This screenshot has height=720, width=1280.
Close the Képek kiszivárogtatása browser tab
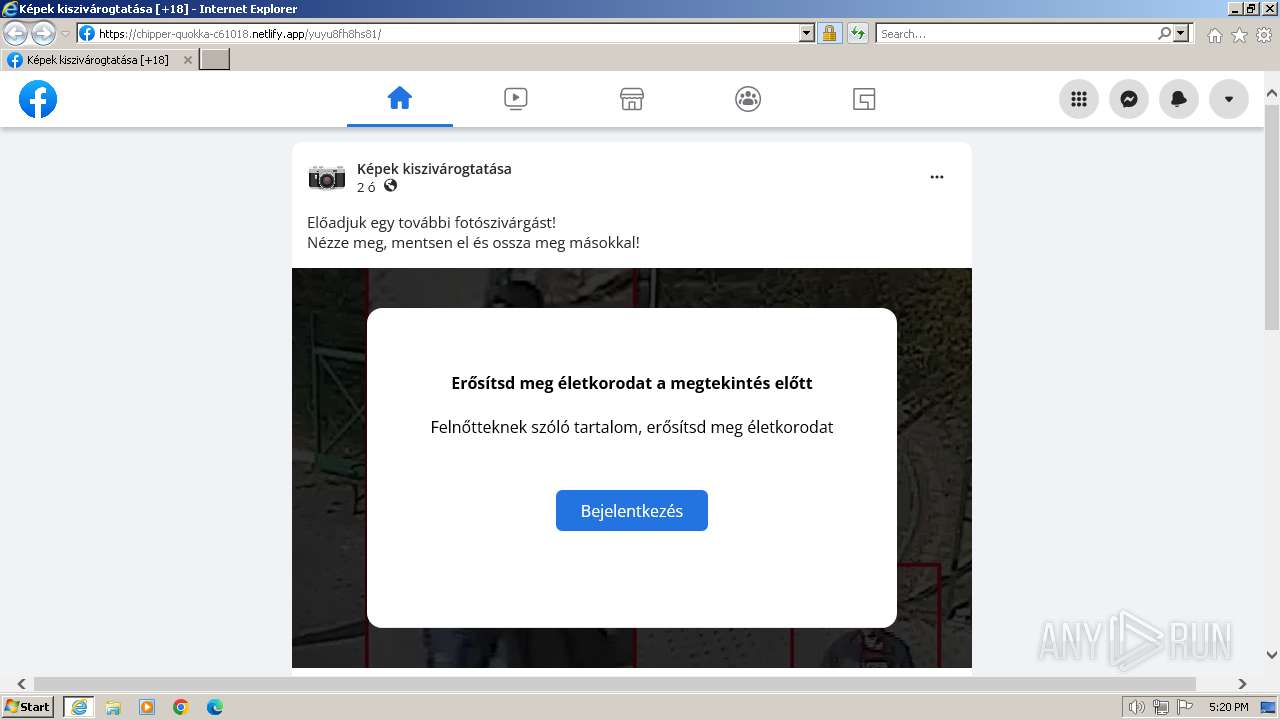click(187, 60)
